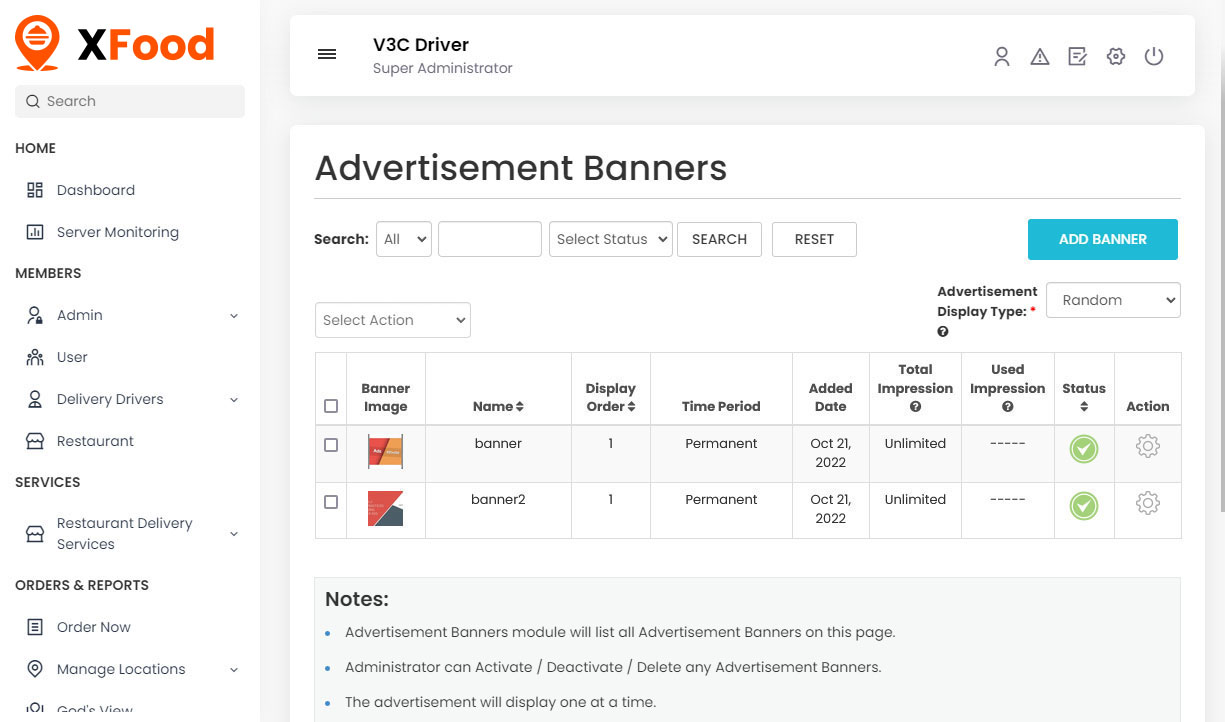1225x722 pixels.
Task: Open the settings gear in the header
Action: click(1116, 57)
